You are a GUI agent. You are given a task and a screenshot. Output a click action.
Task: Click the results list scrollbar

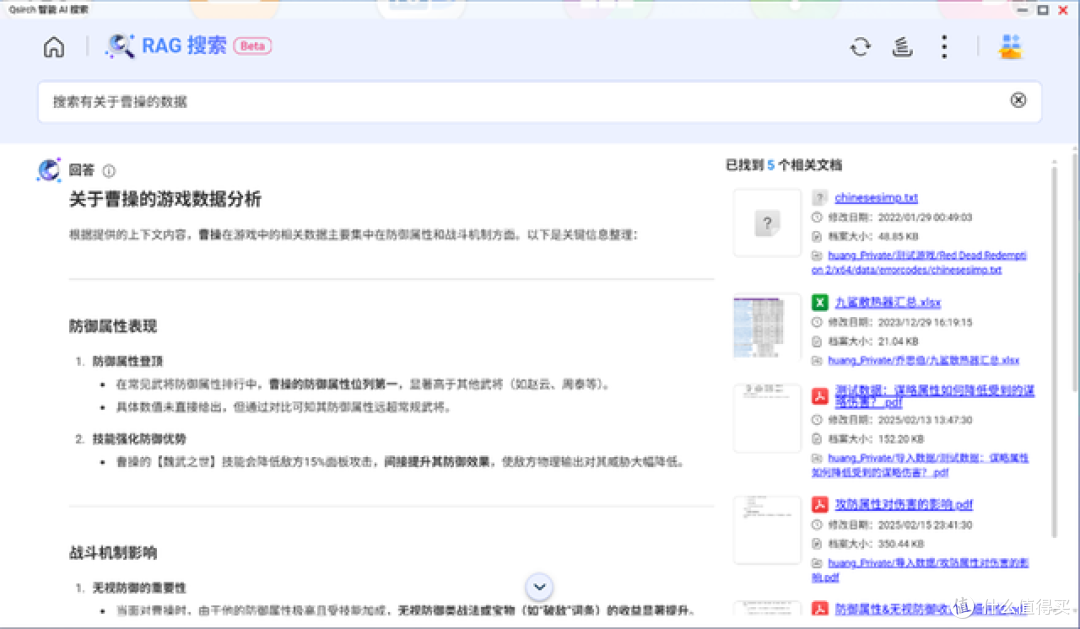tap(1054, 351)
